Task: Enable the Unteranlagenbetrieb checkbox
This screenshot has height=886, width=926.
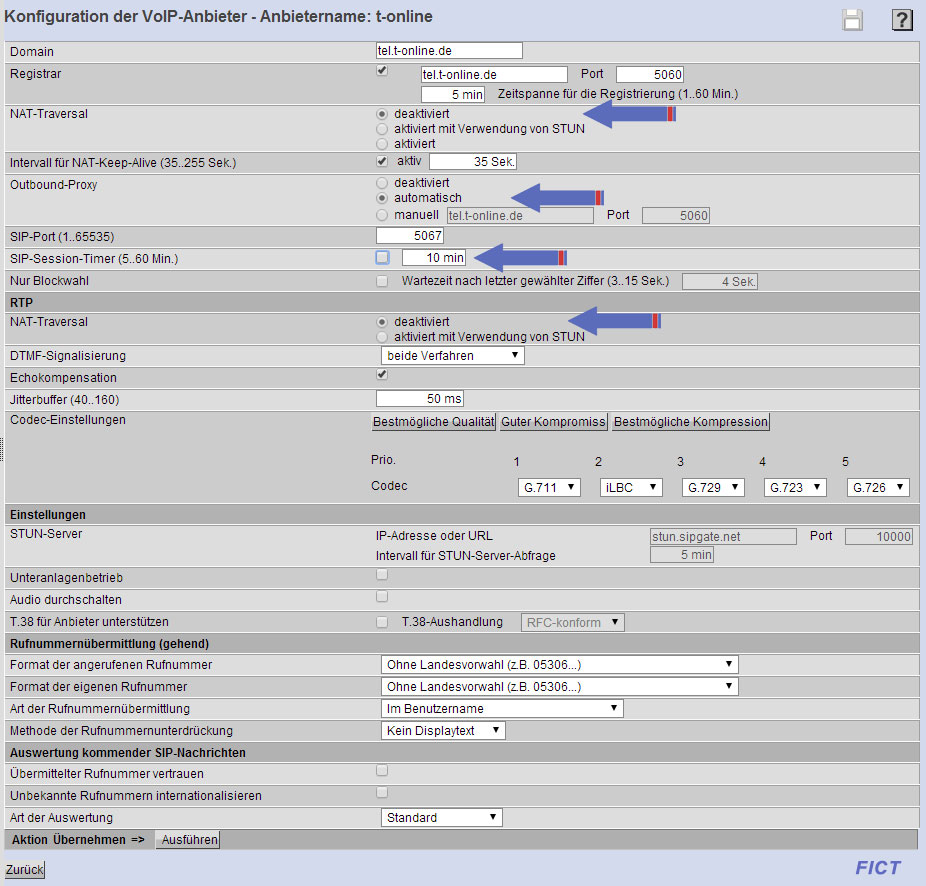Action: (x=382, y=574)
